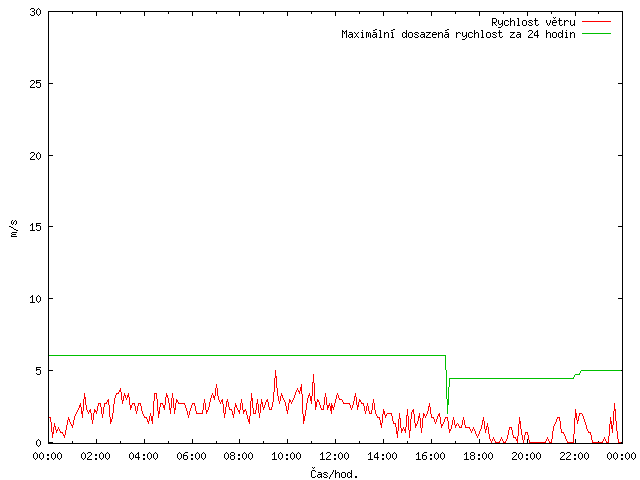Click the y-axis value 25
Viewport: 640px width, 480px height.
point(36,84)
